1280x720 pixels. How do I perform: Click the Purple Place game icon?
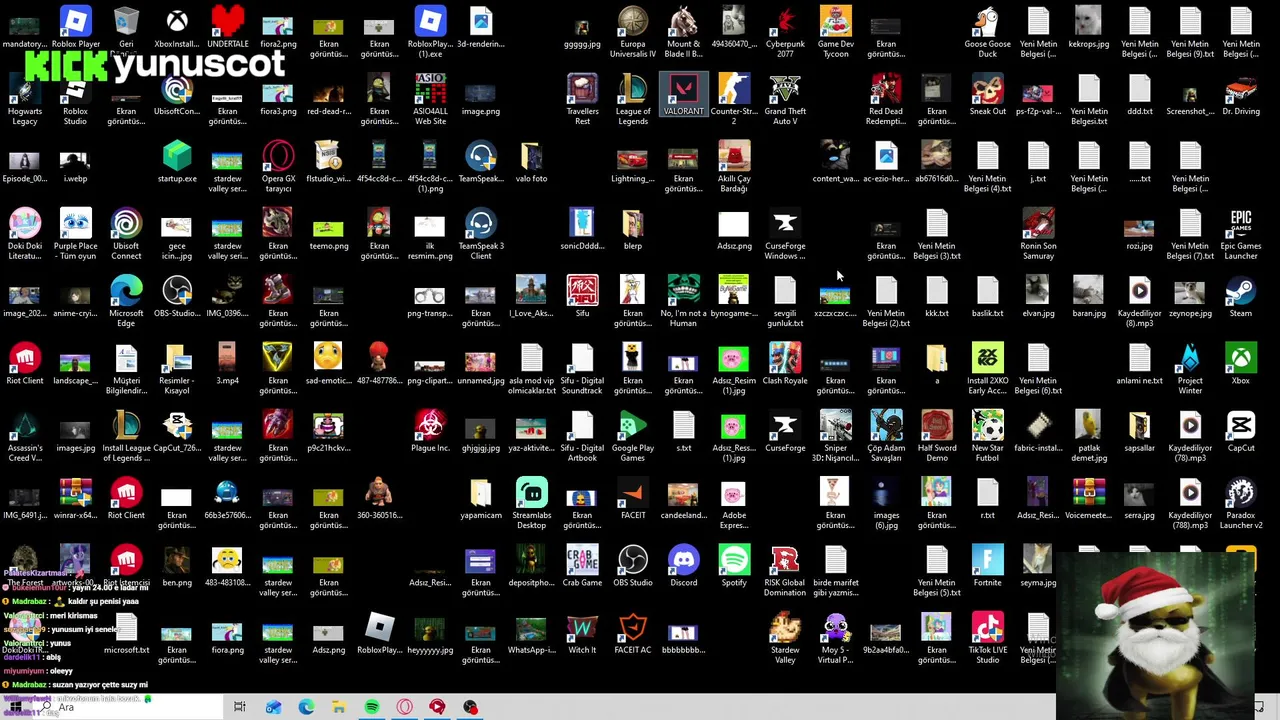(x=75, y=233)
